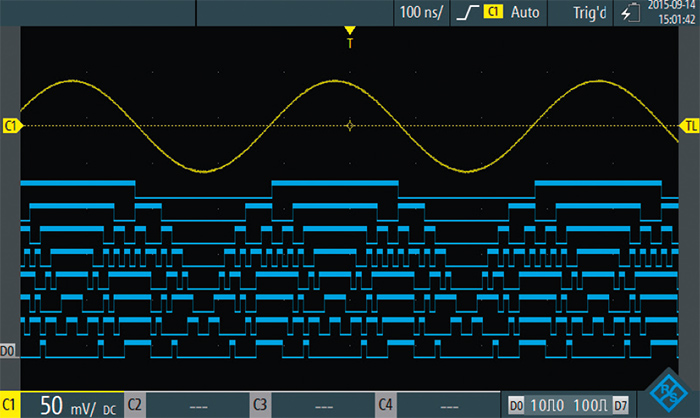Image resolution: width=700 pixels, height=418 pixels.
Task: Click the trigger source C1 yellow badge
Action: coord(492,12)
